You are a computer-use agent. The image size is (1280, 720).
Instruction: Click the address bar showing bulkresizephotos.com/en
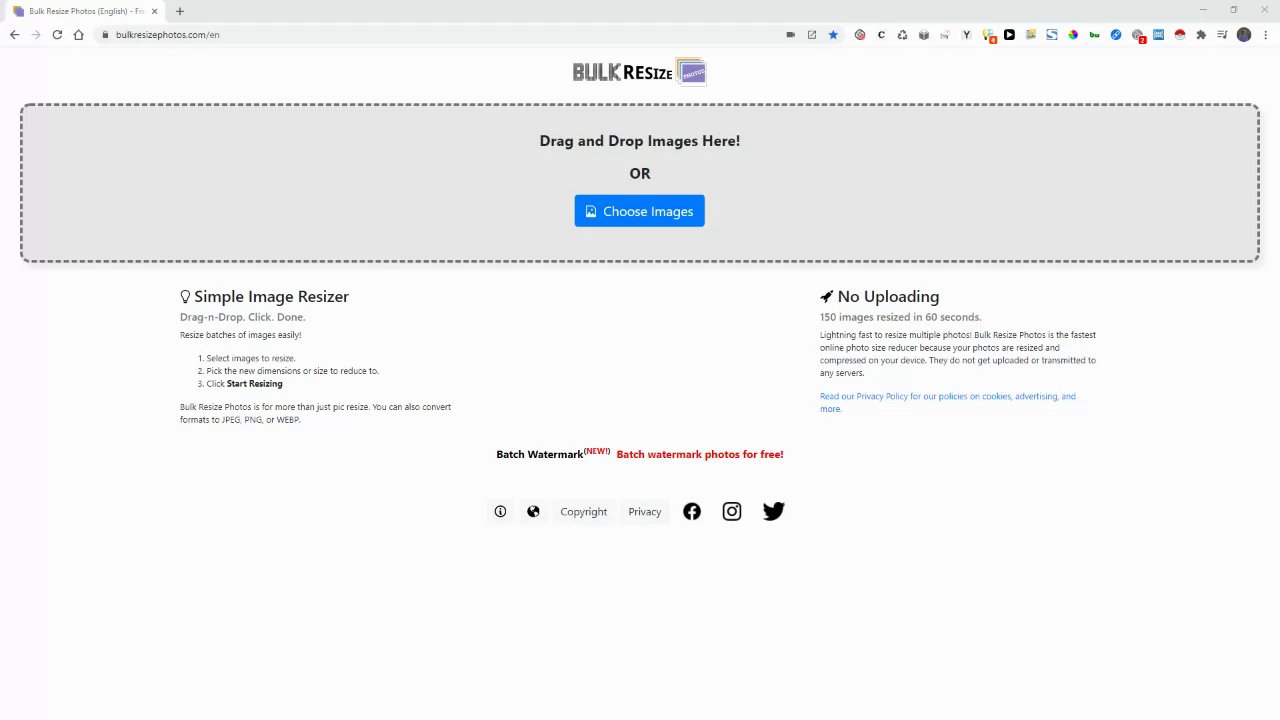440,34
